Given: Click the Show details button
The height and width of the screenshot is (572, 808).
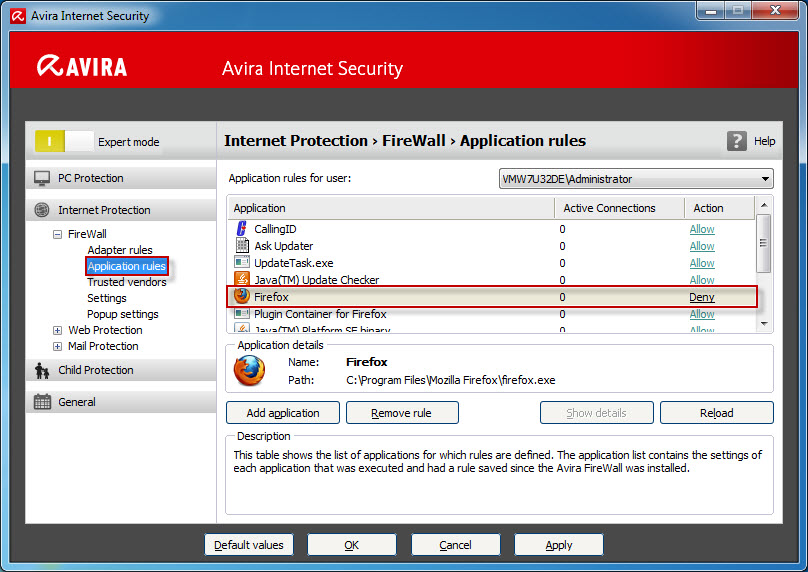Looking at the screenshot, I should pos(597,413).
